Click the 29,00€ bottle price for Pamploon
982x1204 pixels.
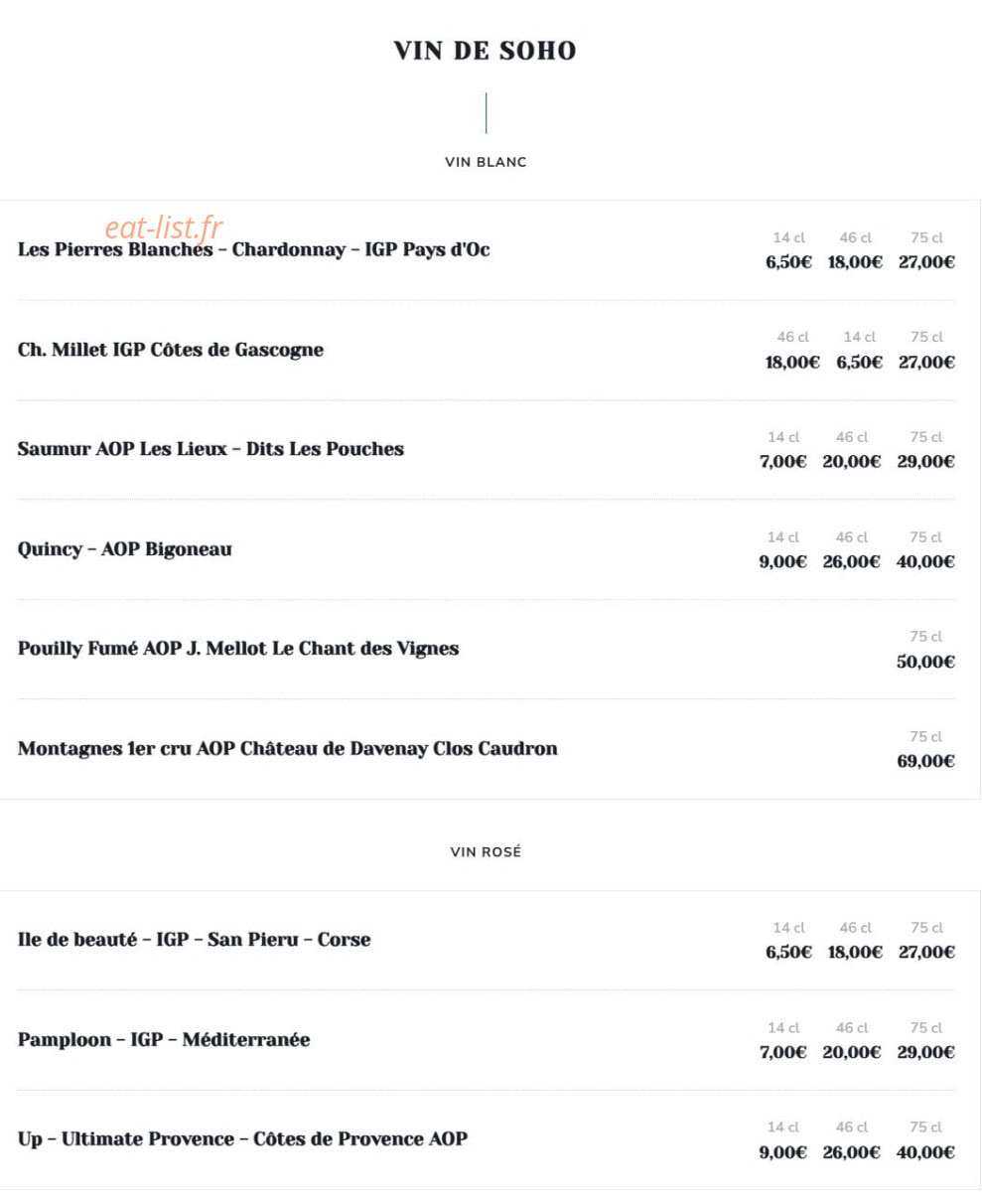[x=925, y=1052]
